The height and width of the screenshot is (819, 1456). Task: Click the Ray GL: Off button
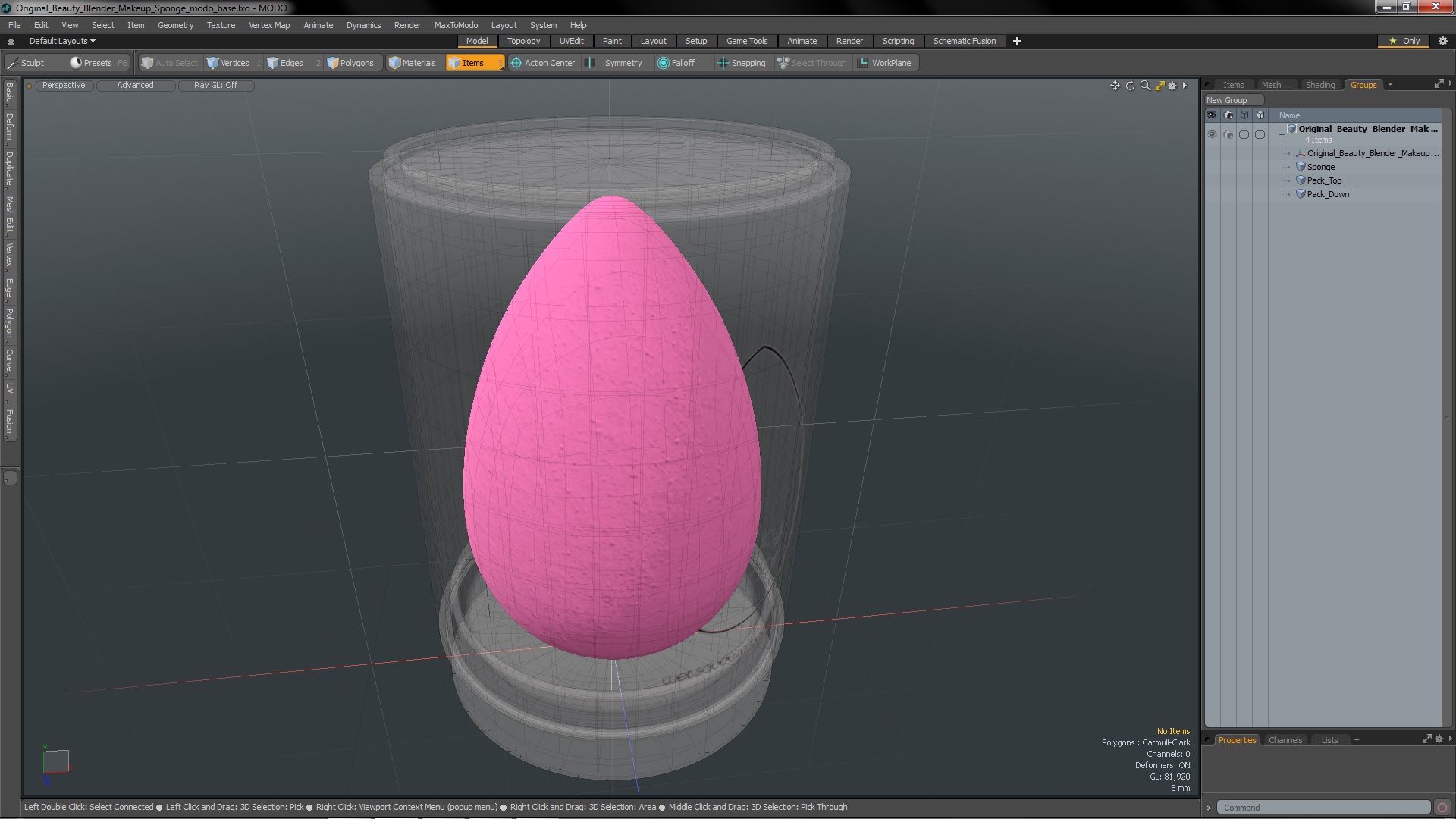(215, 85)
